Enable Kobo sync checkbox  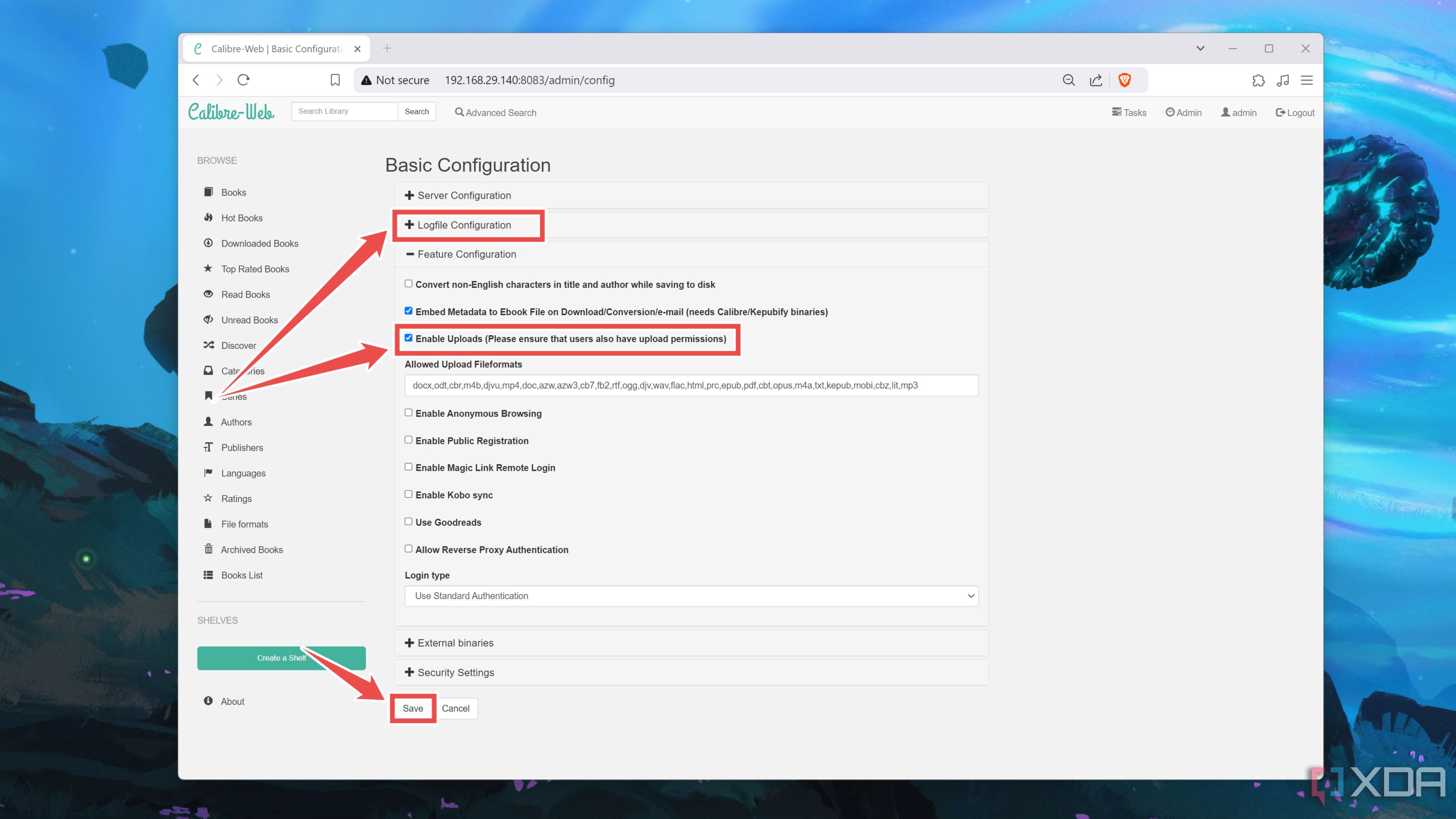408,494
